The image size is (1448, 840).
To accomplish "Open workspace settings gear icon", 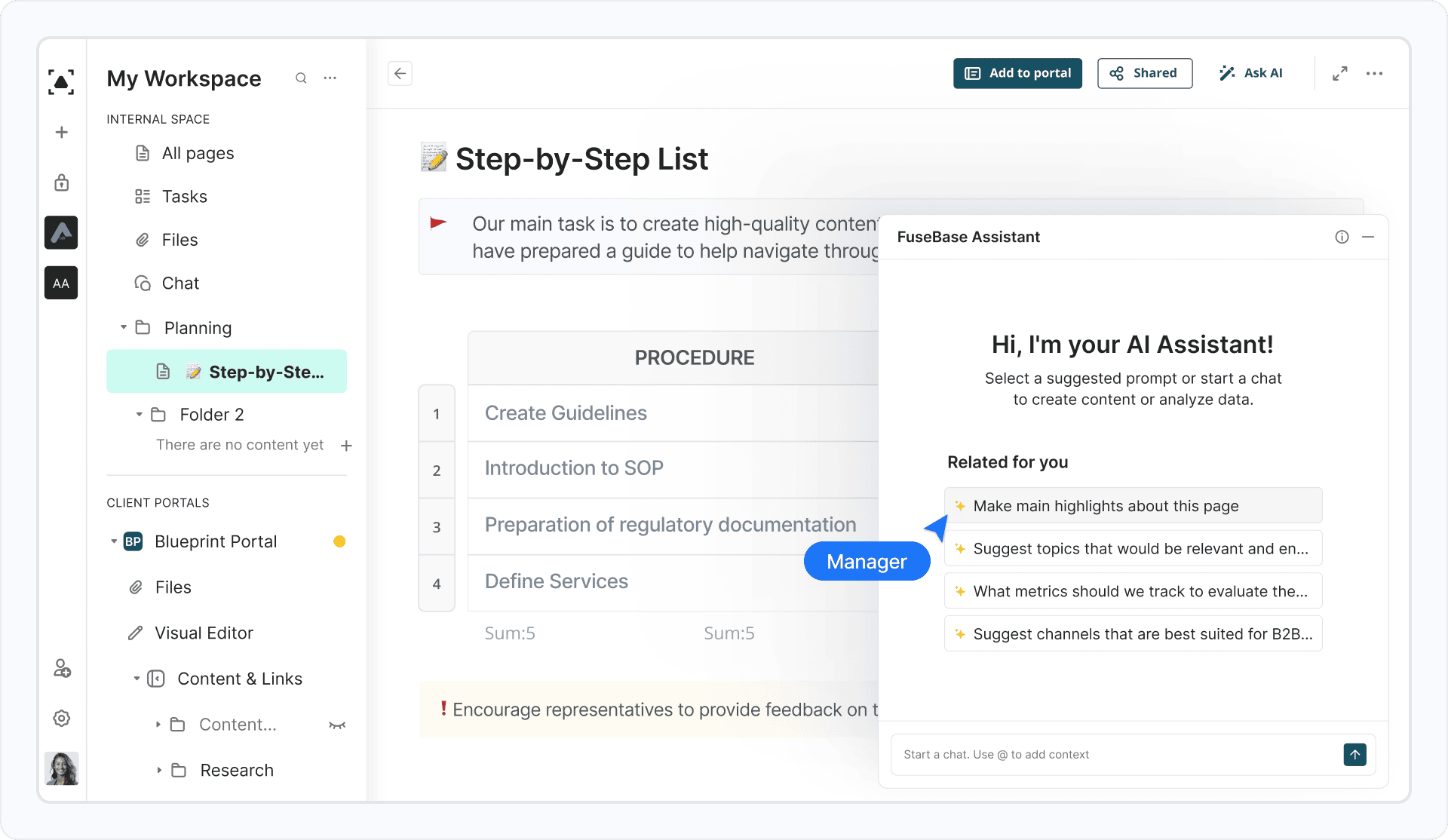I will click(x=61, y=718).
